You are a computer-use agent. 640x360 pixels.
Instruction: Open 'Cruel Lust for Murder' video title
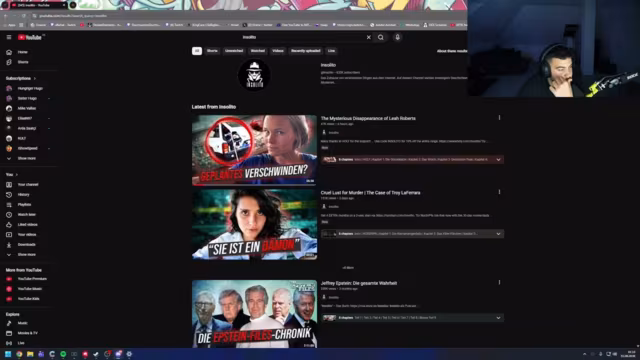click(370, 193)
